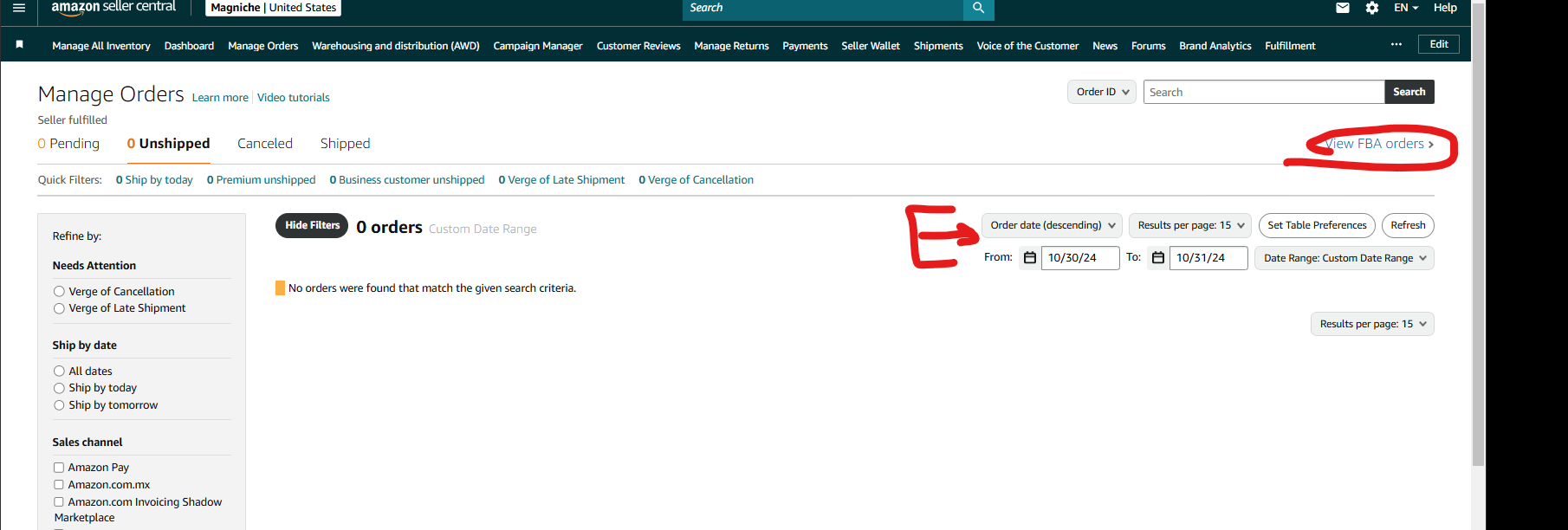Click the Refresh button
Image resolution: width=1568 pixels, height=530 pixels.
tap(1408, 225)
